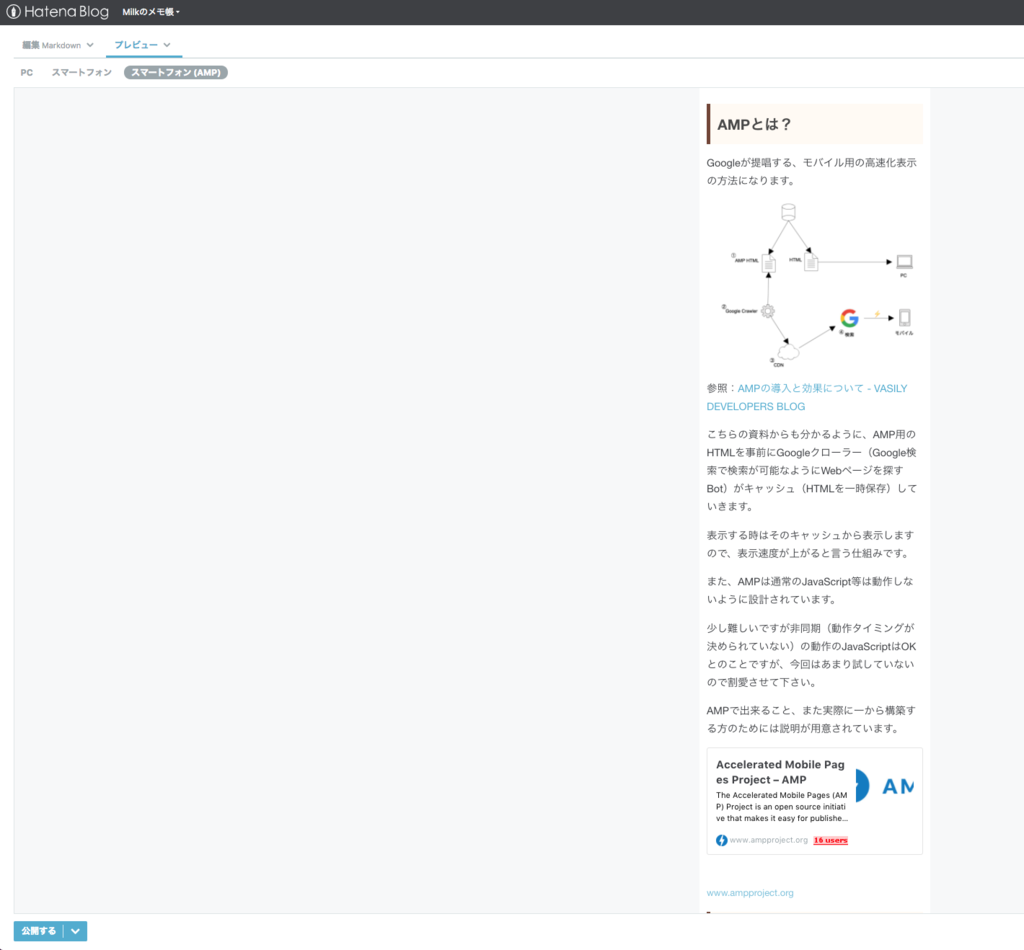1024x950 pixels.
Task: Open the 16 users bookmark badge
Action: click(x=831, y=840)
